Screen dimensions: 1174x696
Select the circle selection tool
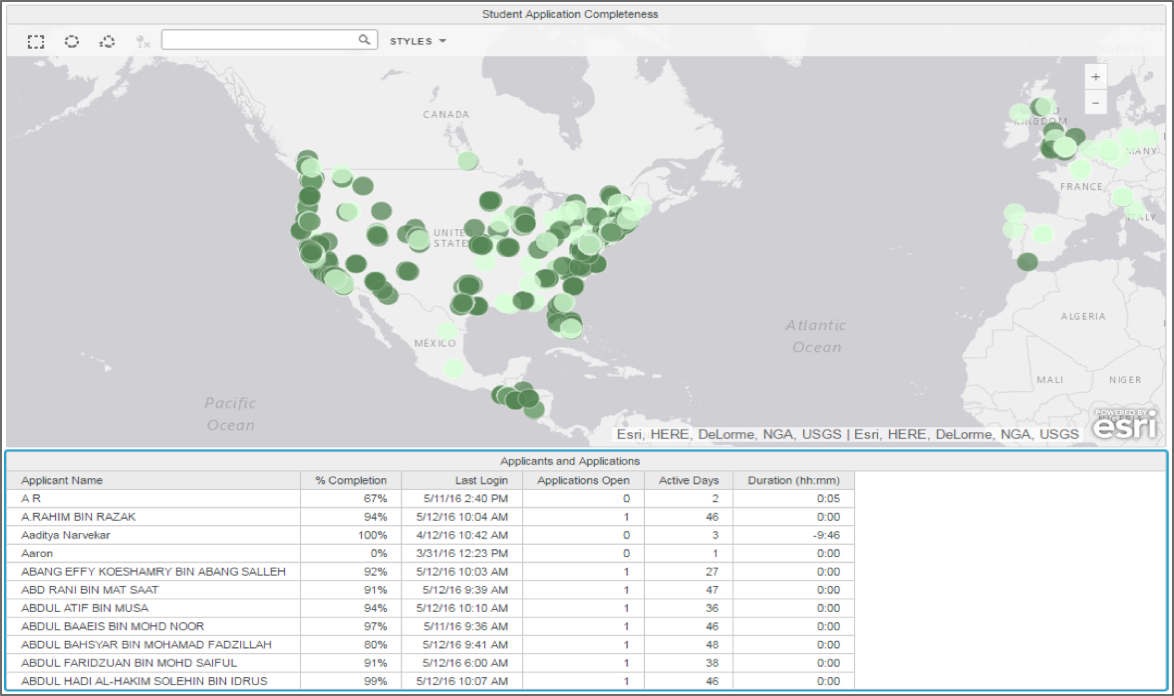(x=72, y=41)
